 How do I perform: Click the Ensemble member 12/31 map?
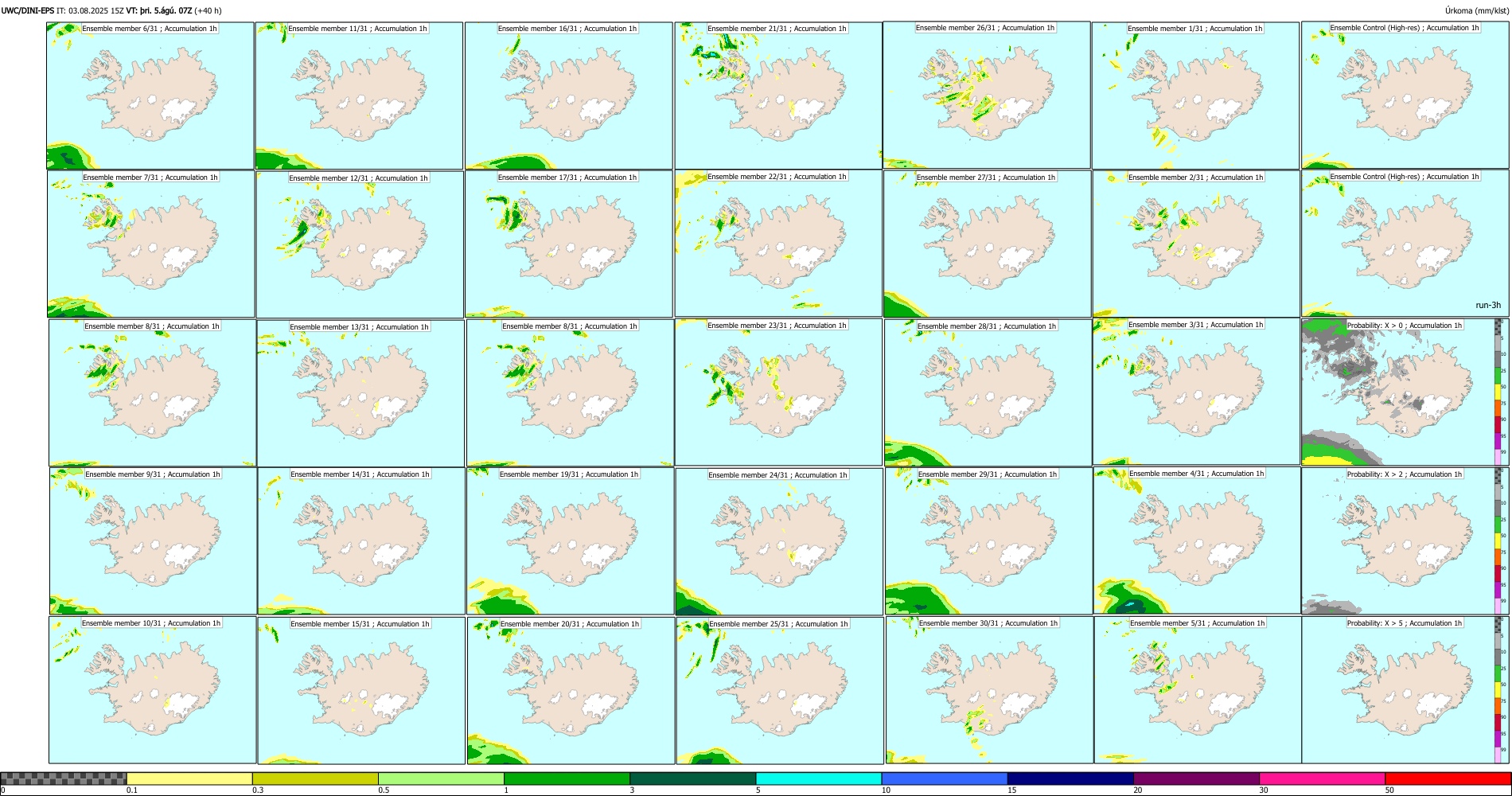[x=360, y=244]
